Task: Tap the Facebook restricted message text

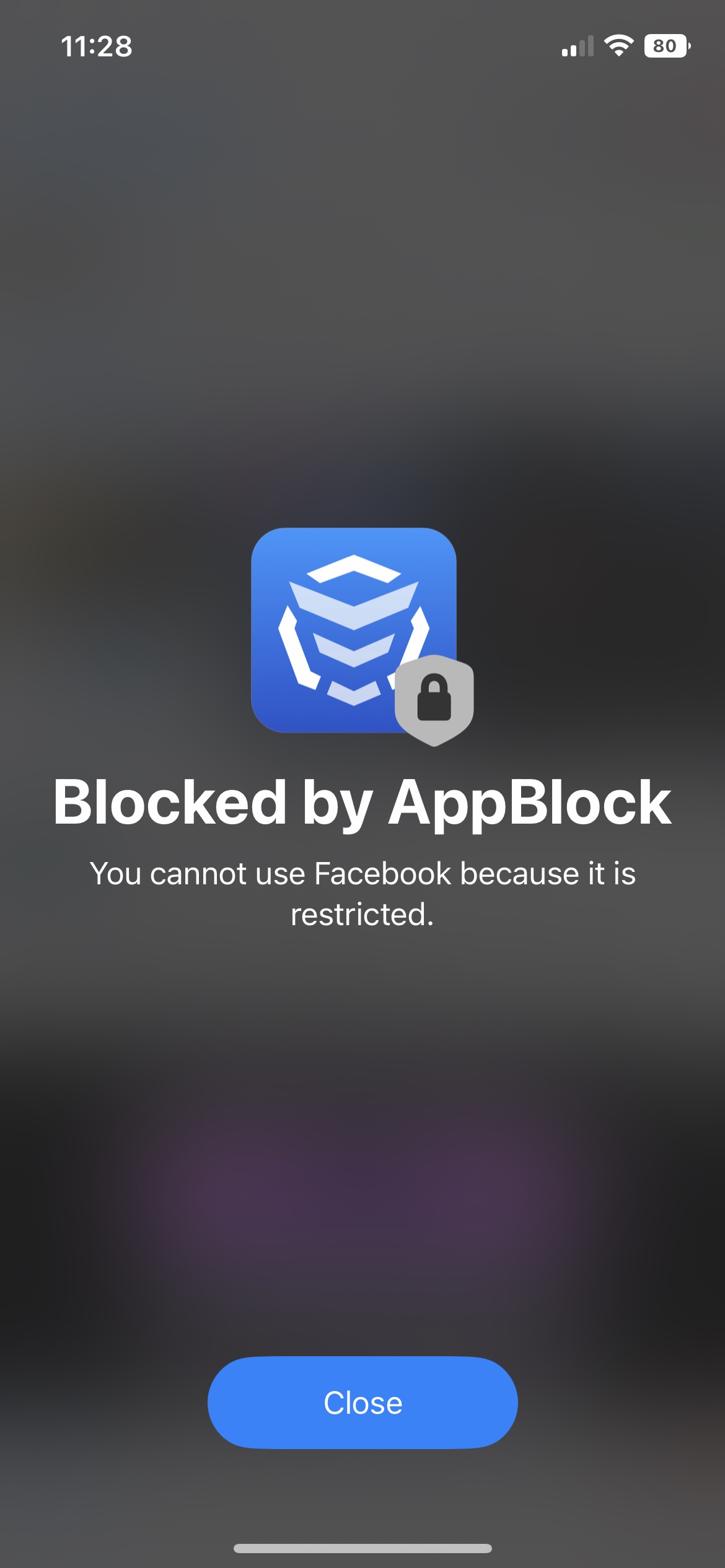Action: coord(362,894)
